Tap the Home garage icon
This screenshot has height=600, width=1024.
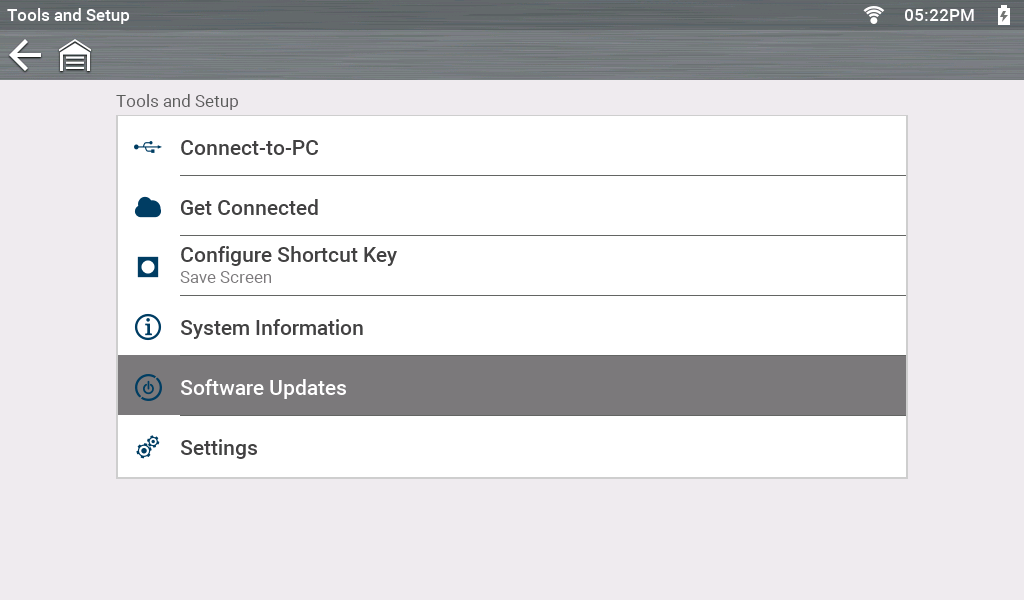(75, 56)
